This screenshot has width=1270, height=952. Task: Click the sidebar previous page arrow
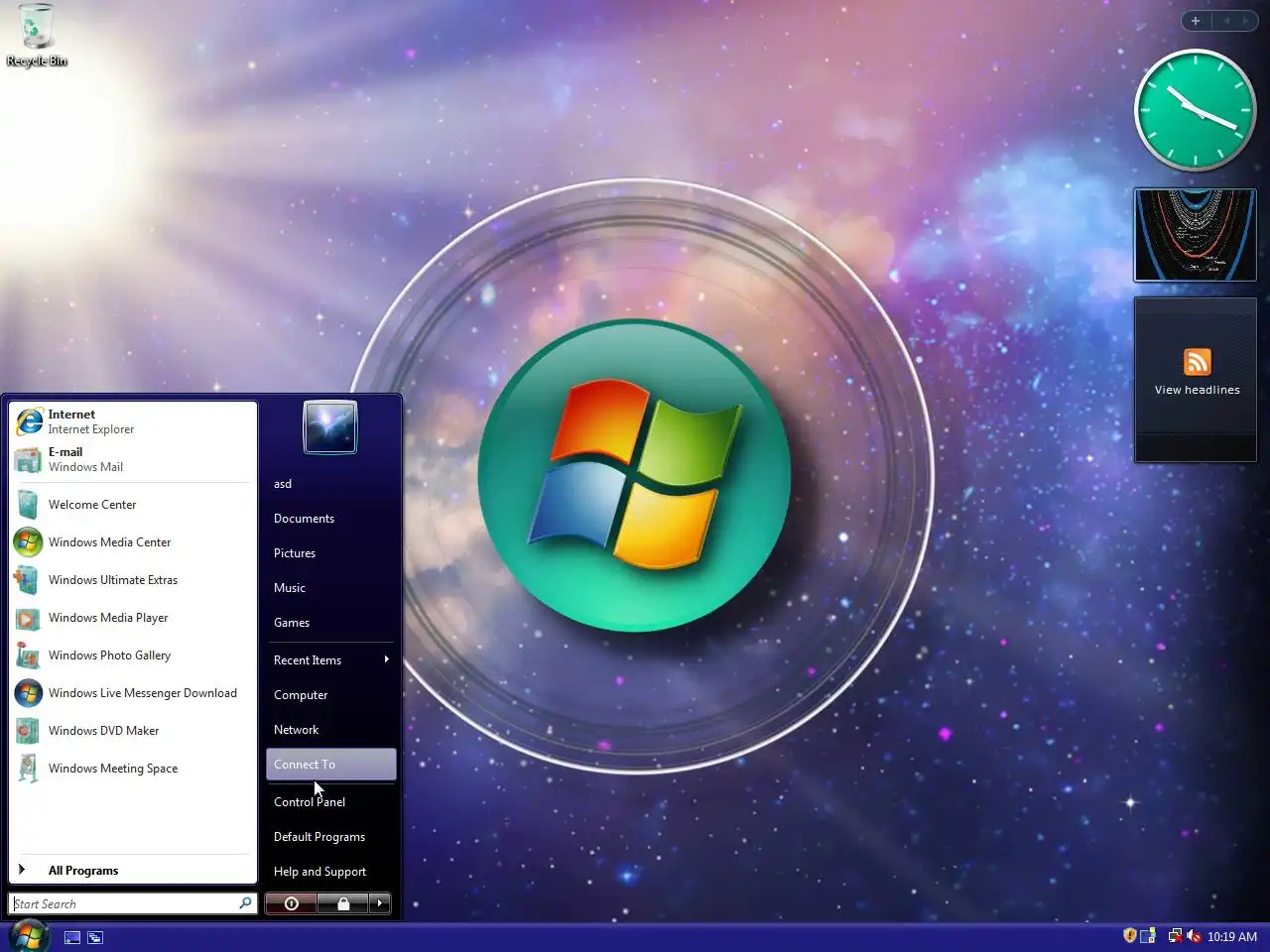tap(1226, 21)
